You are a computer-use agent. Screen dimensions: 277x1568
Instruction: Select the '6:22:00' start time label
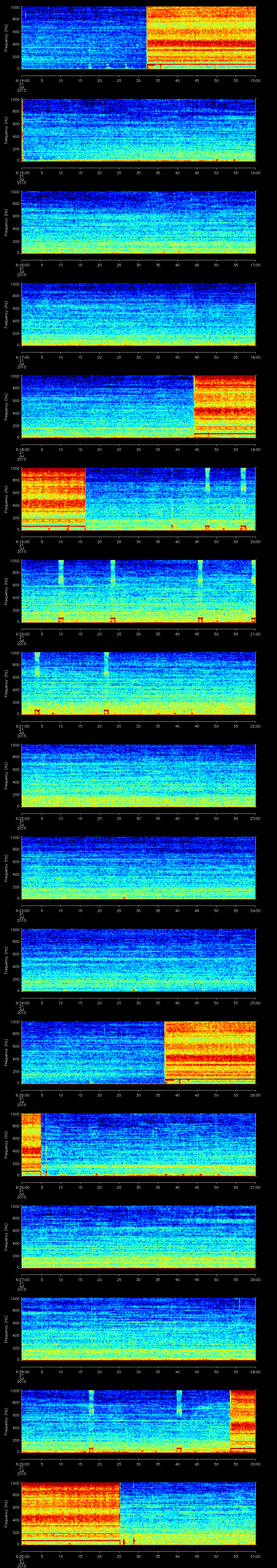[22, 818]
